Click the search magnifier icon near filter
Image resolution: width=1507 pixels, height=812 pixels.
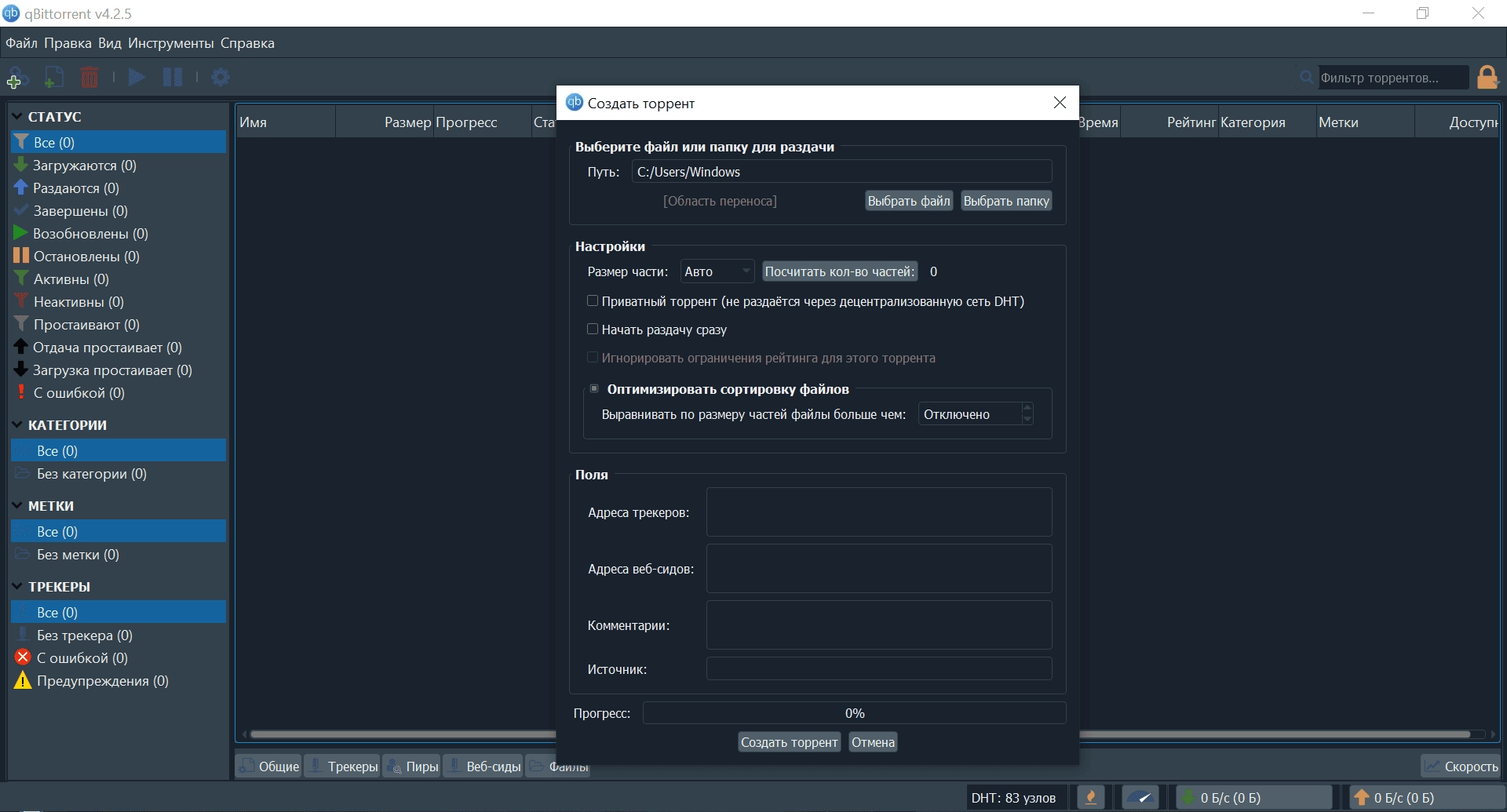pos(1306,77)
